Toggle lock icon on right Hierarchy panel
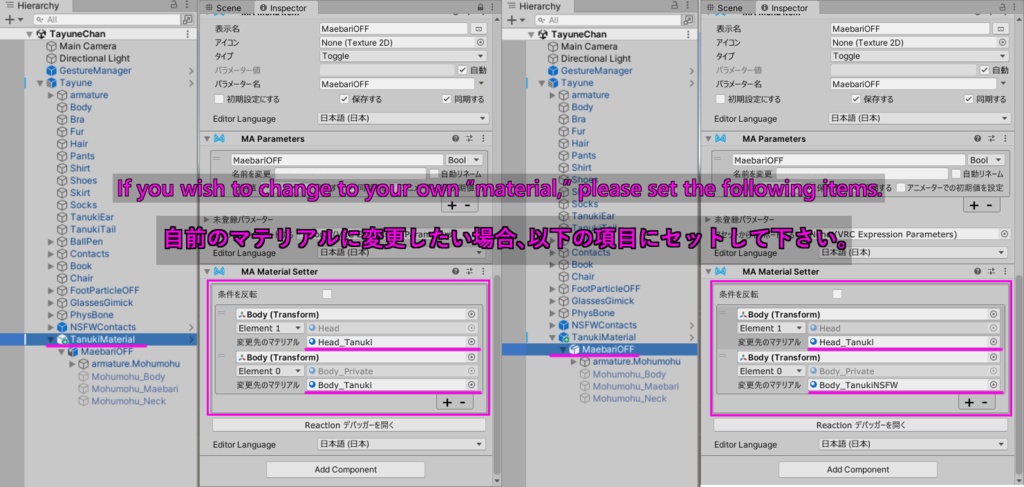This screenshot has height=487, width=1024. click(x=675, y=5)
